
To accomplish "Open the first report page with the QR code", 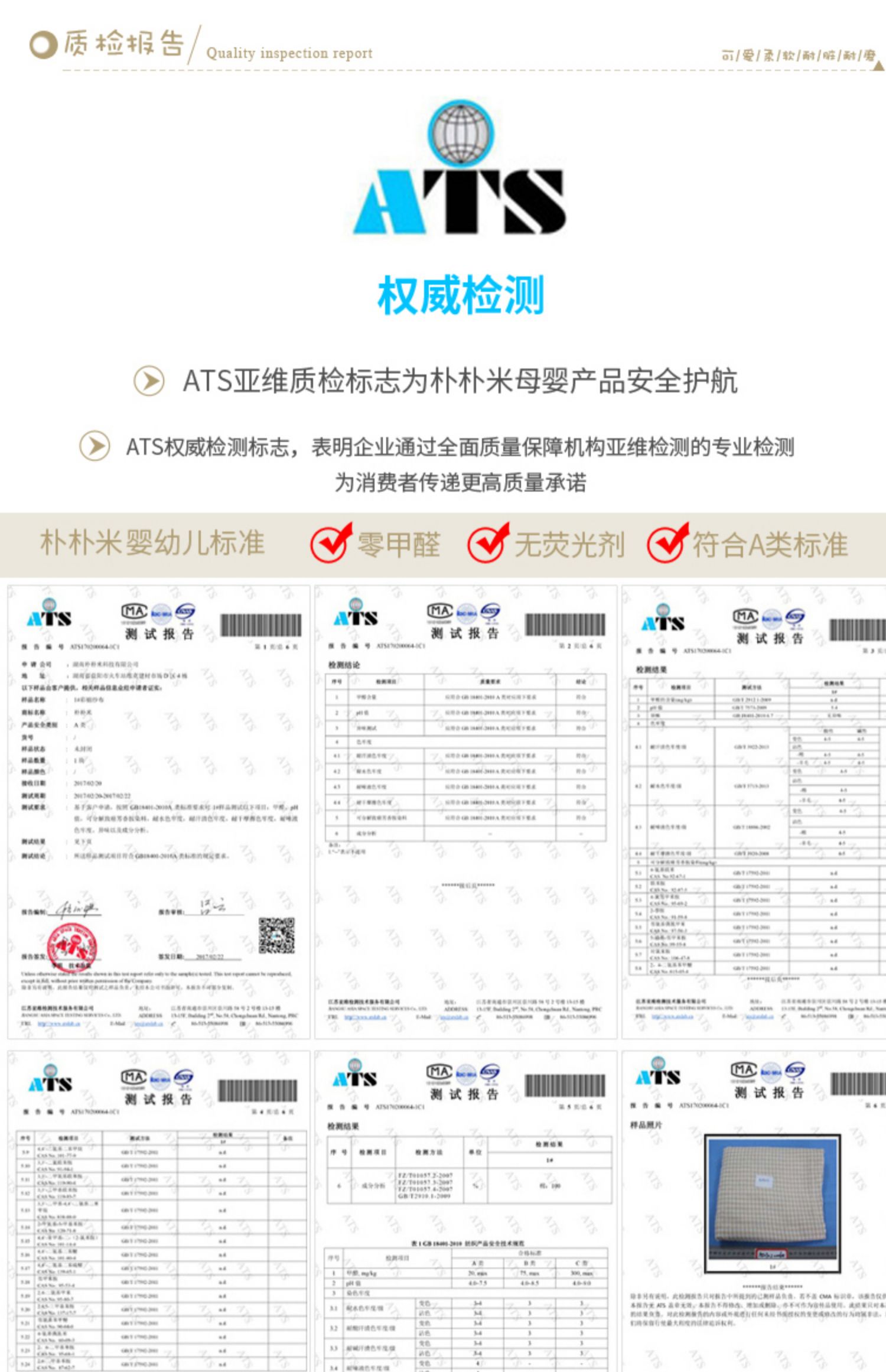I will point(158,812).
